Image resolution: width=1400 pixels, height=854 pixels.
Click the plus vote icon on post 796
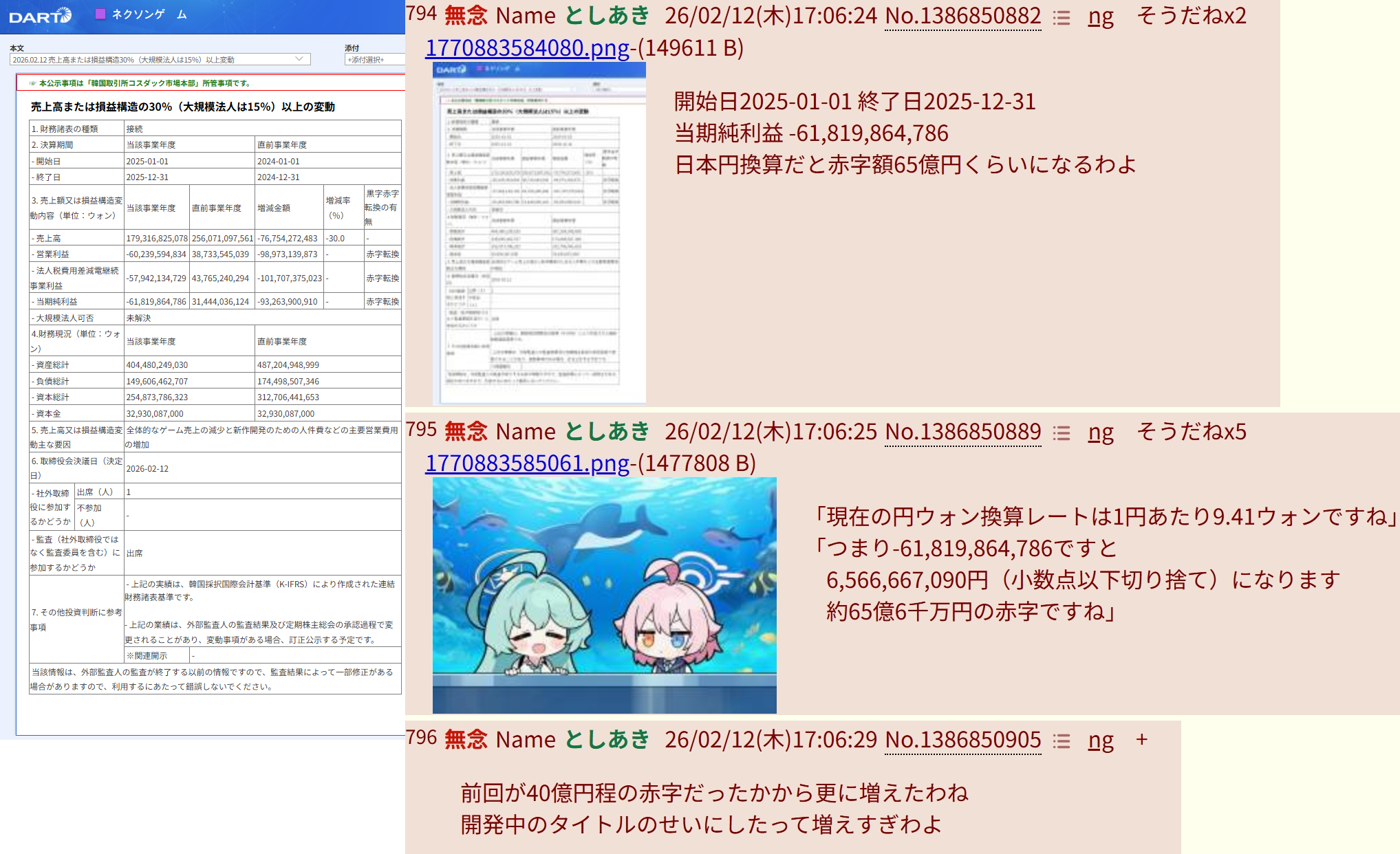[1142, 740]
